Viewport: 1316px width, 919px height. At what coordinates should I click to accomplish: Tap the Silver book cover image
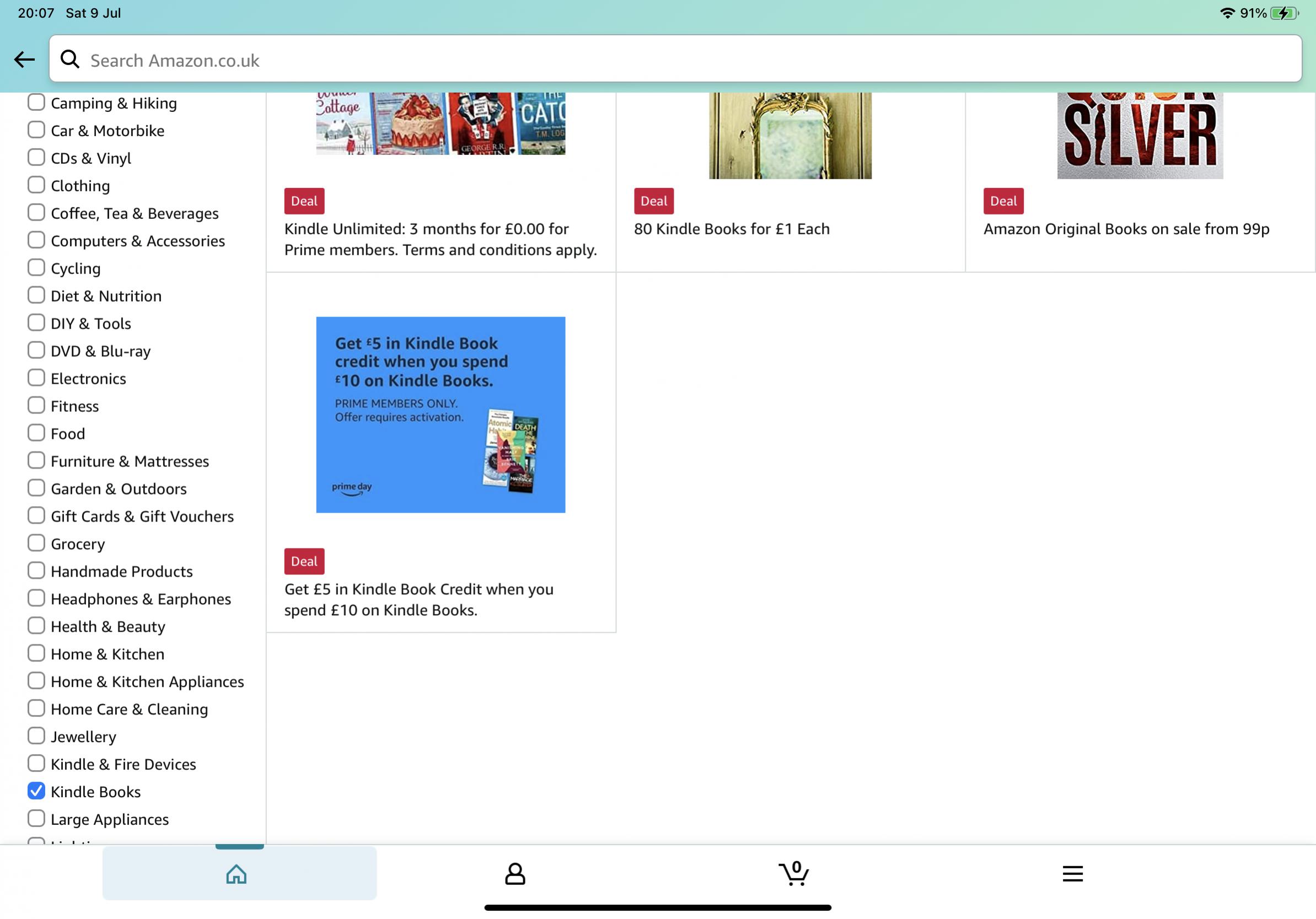click(x=1140, y=135)
